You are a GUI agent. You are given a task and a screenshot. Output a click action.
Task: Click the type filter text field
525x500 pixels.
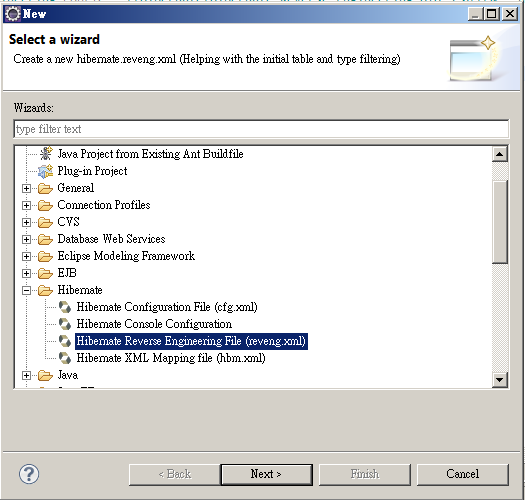tap(261, 129)
